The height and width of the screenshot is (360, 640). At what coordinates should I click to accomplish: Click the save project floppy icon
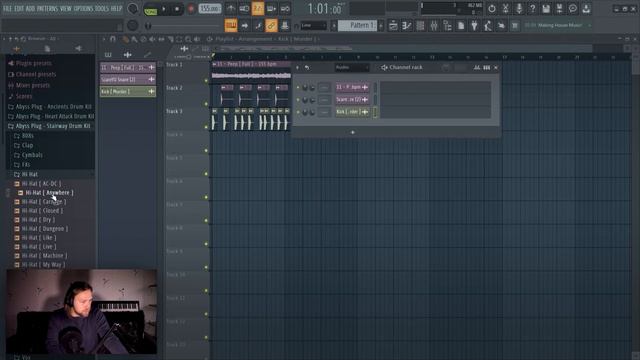pos(546,9)
